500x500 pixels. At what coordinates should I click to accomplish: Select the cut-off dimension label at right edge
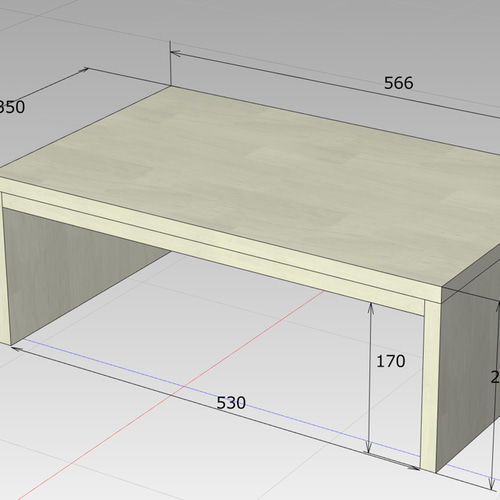coord(495,377)
